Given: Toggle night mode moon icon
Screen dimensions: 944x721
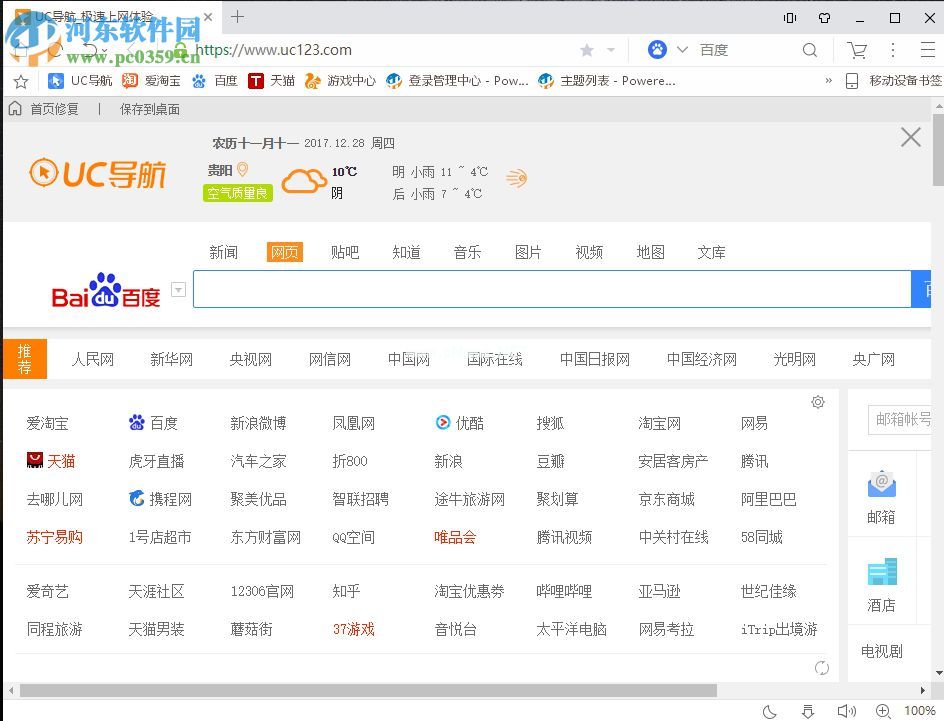Looking at the screenshot, I should (769, 711).
